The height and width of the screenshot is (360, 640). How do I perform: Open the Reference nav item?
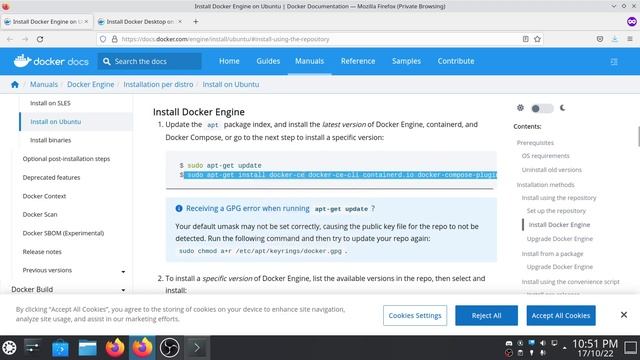(x=358, y=61)
